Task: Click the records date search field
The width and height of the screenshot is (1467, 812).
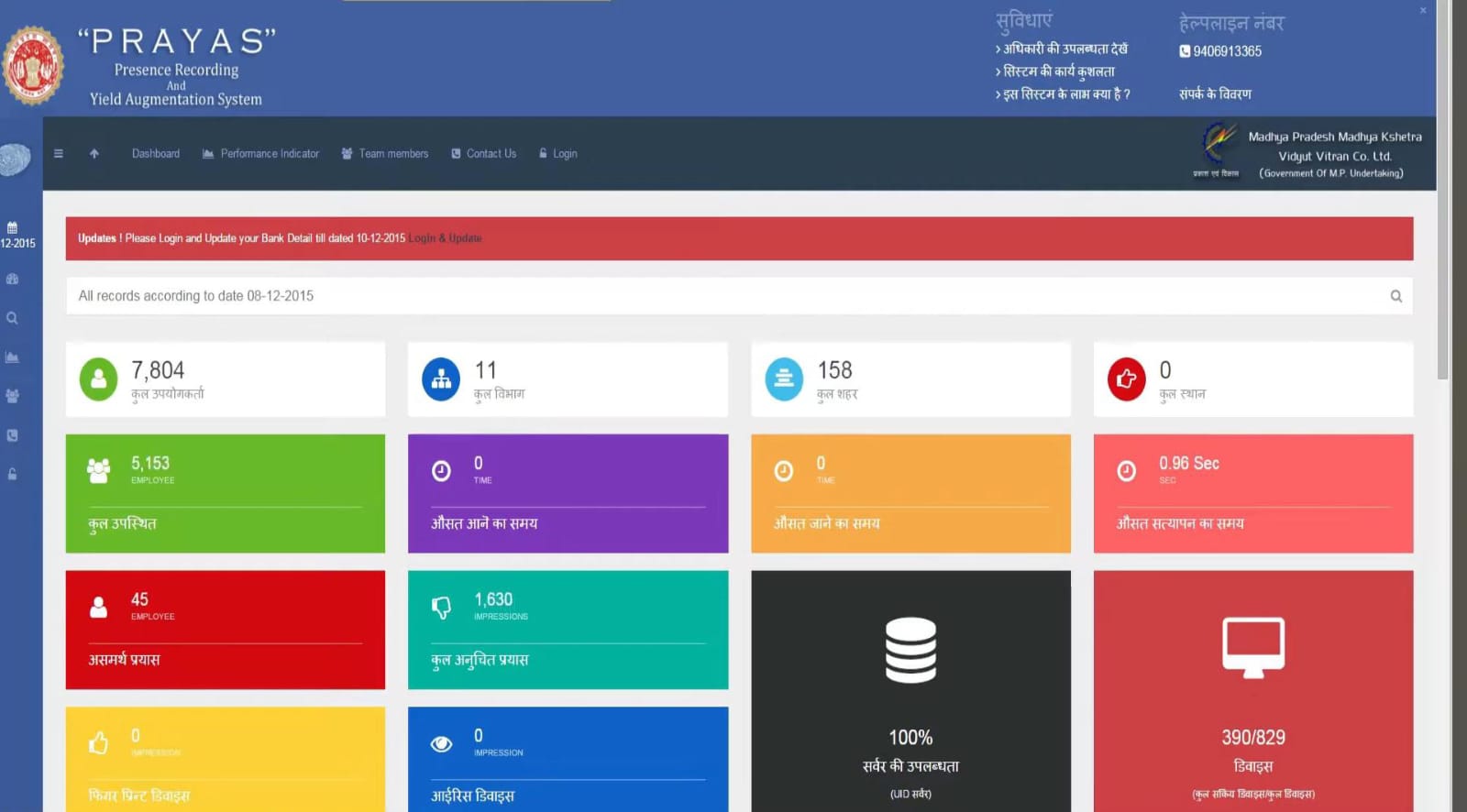Action: (x=724, y=296)
